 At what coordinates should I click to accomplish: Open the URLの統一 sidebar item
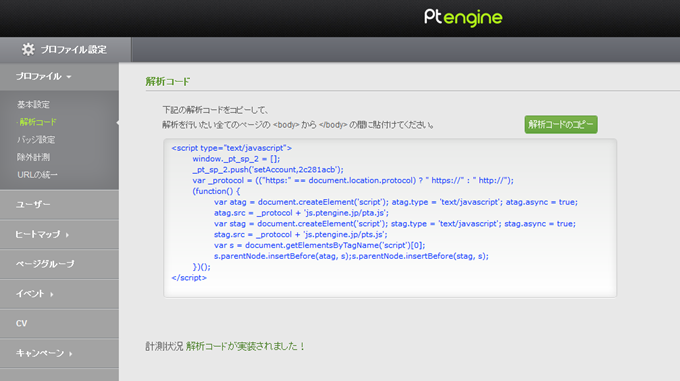point(37,175)
